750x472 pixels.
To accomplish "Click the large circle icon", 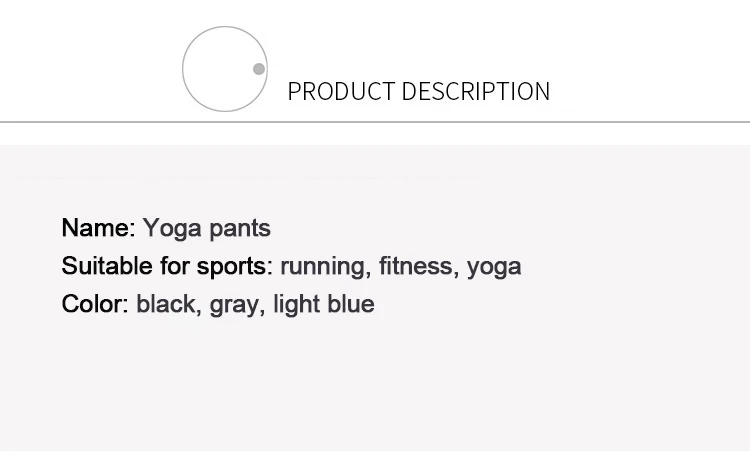I will tap(224, 69).
